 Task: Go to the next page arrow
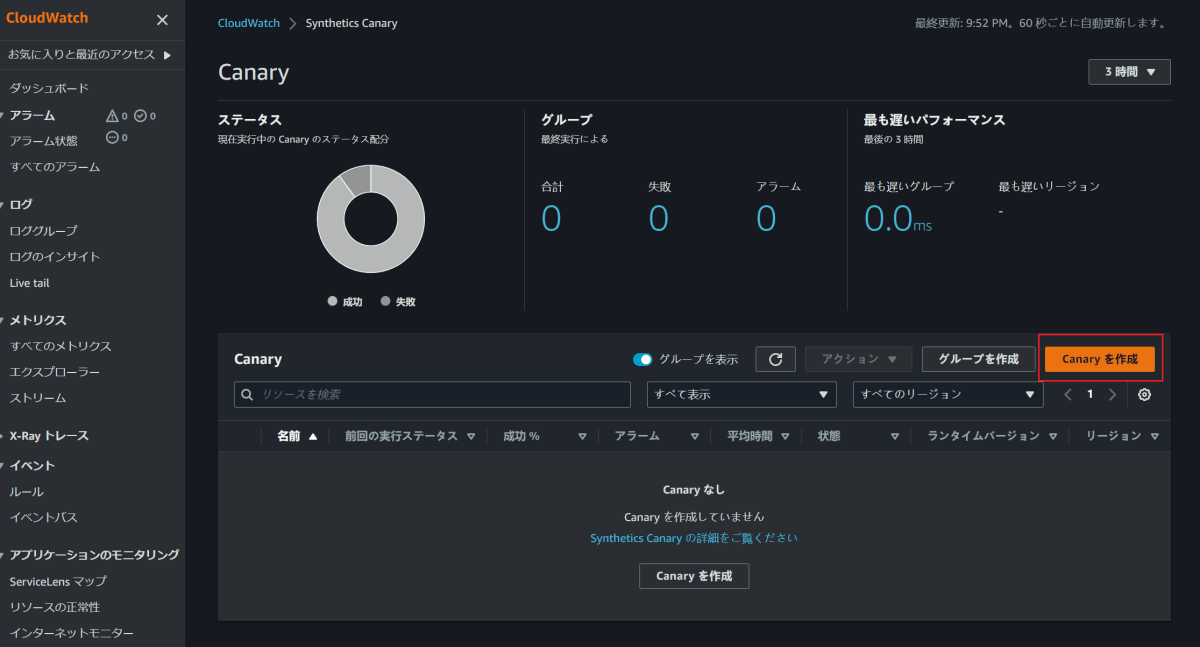1112,394
